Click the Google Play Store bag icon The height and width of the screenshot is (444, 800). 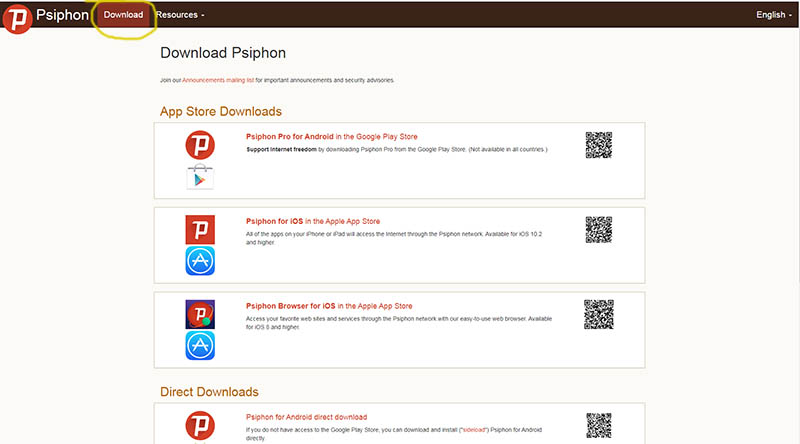coord(200,177)
